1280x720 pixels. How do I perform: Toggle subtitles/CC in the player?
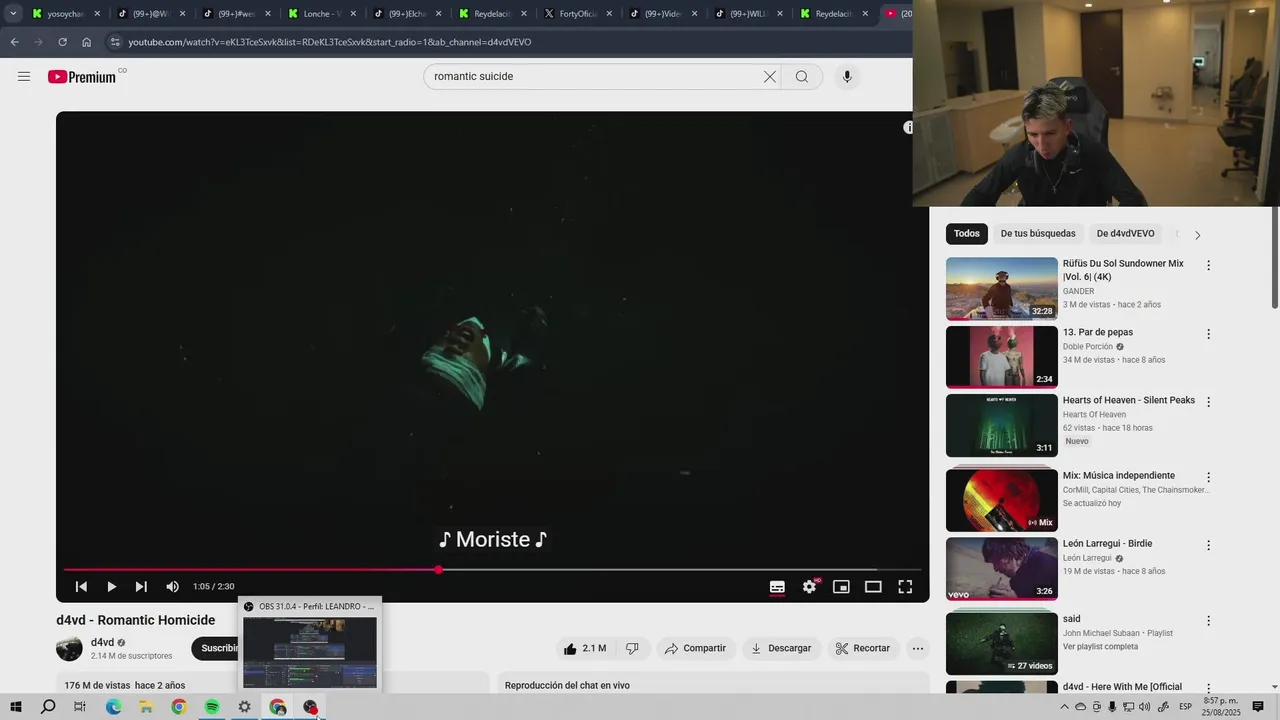(x=777, y=587)
